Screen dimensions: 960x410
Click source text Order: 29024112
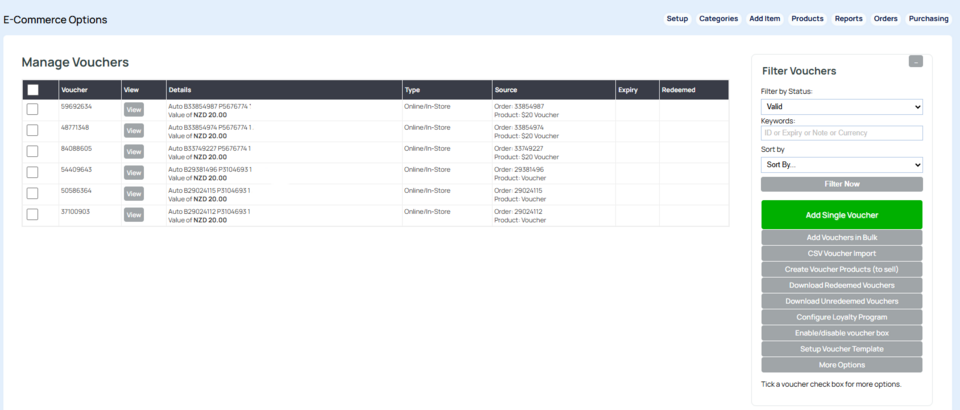click(x=518, y=211)
